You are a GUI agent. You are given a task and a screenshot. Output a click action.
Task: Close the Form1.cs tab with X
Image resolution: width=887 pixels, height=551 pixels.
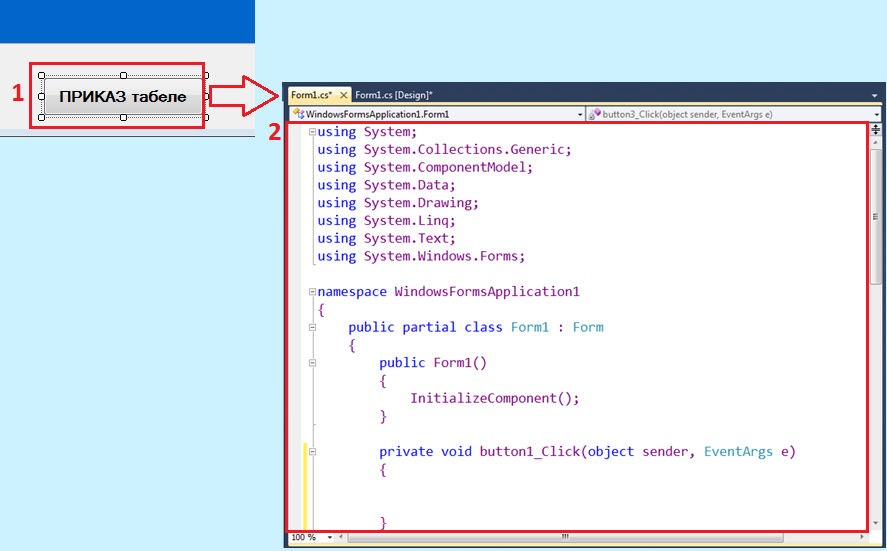point(343,95)
